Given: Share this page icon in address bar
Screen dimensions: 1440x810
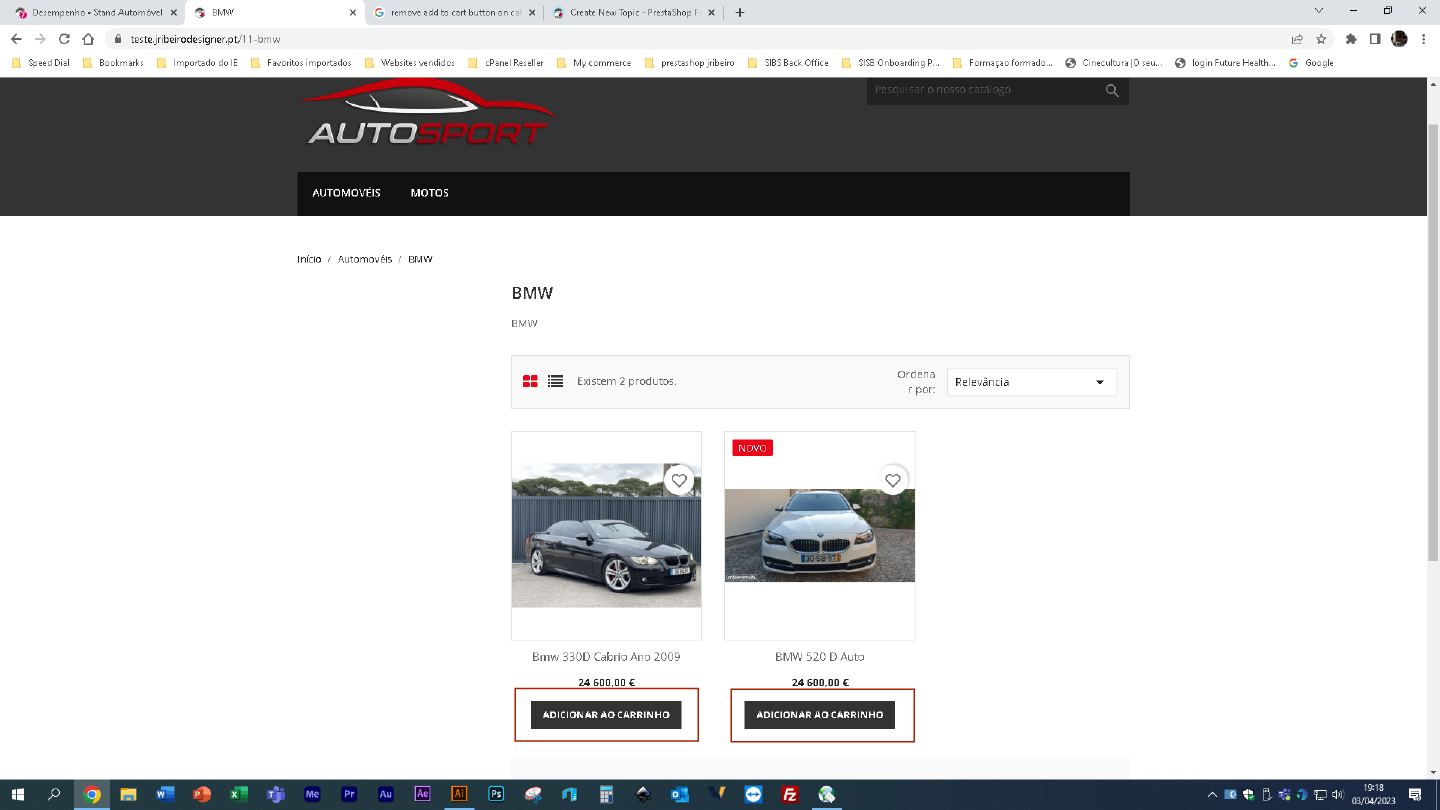Looking at the screenshot, I should (1297, 39).
